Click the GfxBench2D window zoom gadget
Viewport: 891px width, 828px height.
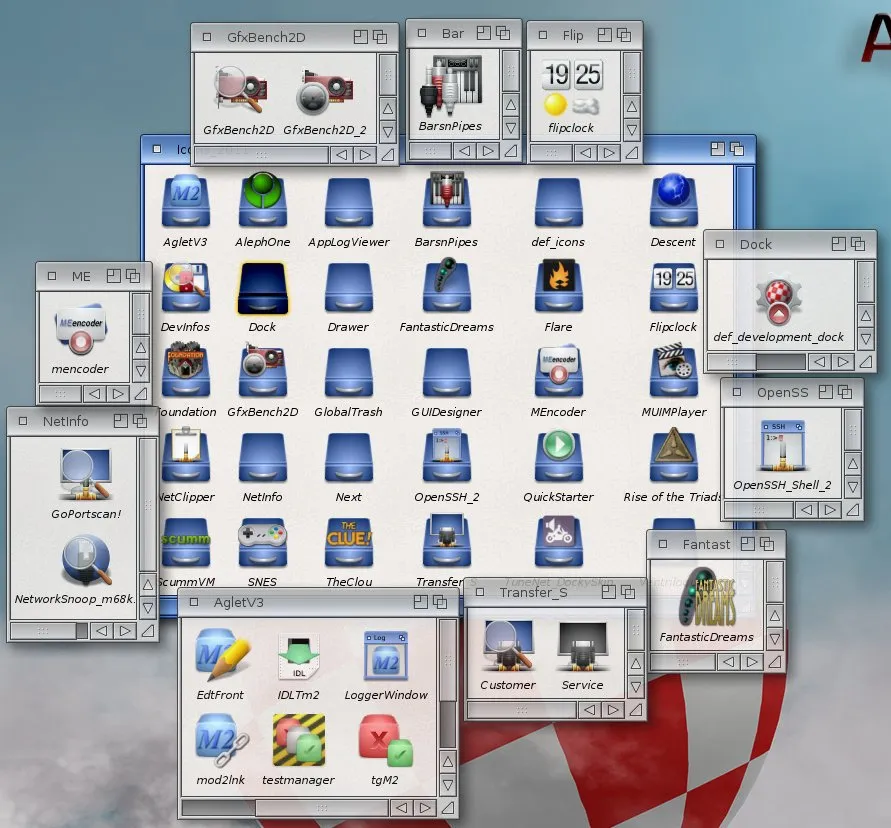coord(360,37)
